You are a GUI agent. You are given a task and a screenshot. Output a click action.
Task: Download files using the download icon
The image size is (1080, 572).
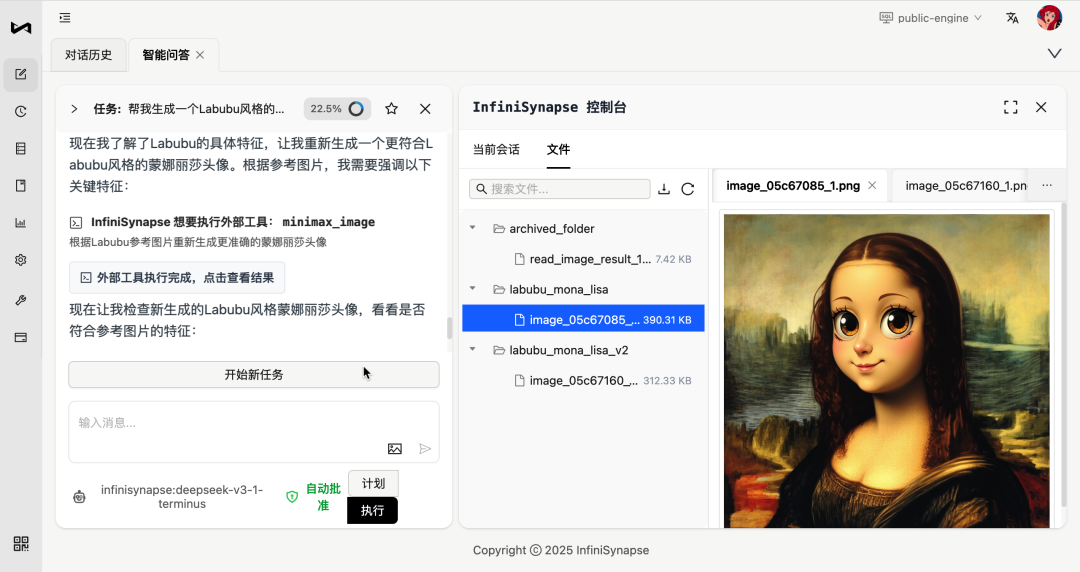pos(664,189)
